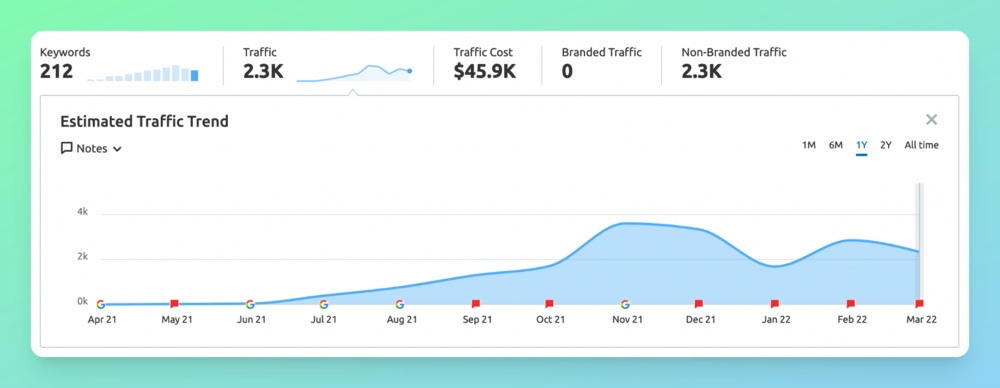
Task: Click the red note flag at Jan 22
Action: 775,304
